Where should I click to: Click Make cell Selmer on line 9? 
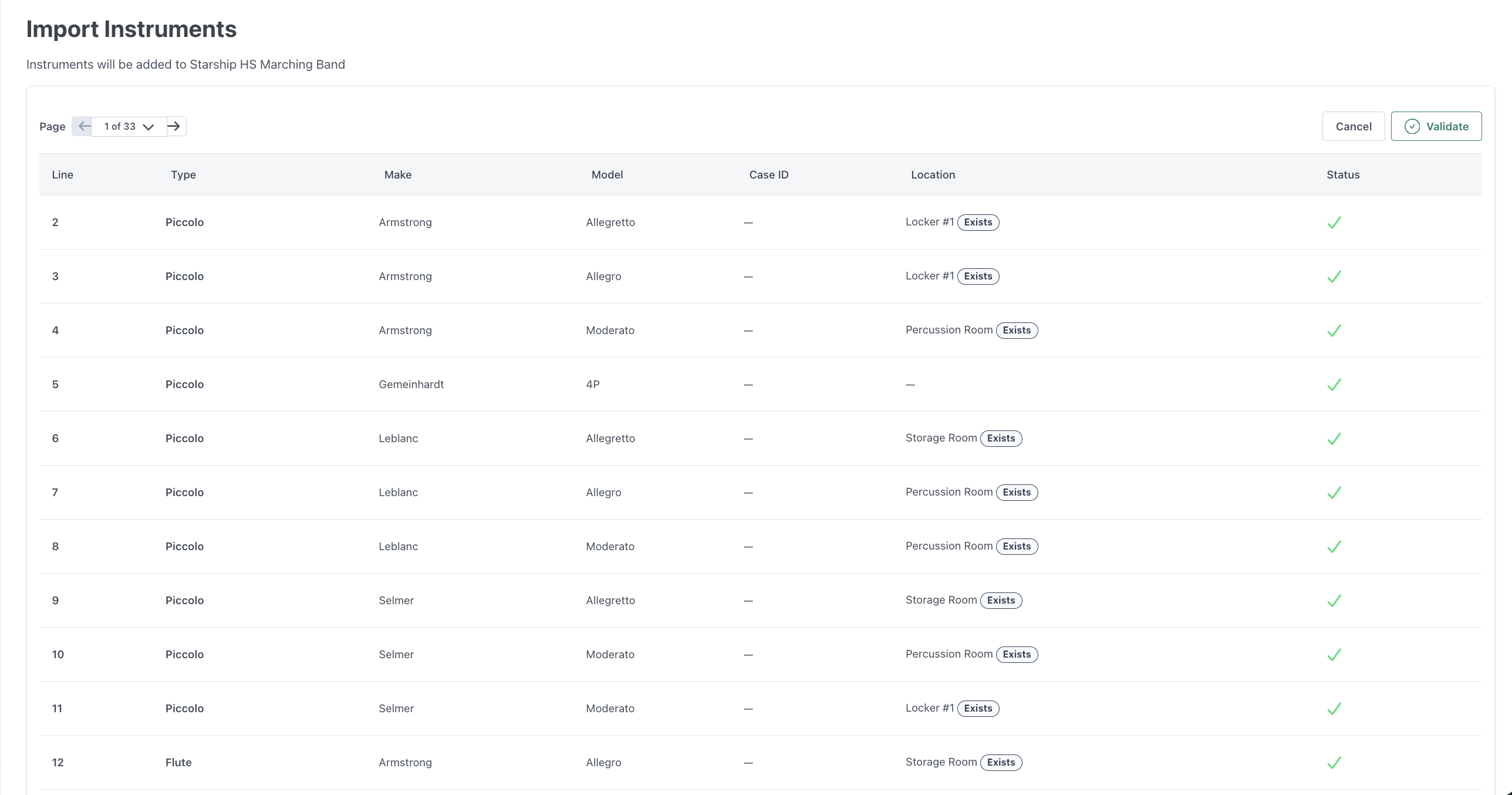click(x=396, y=600)
